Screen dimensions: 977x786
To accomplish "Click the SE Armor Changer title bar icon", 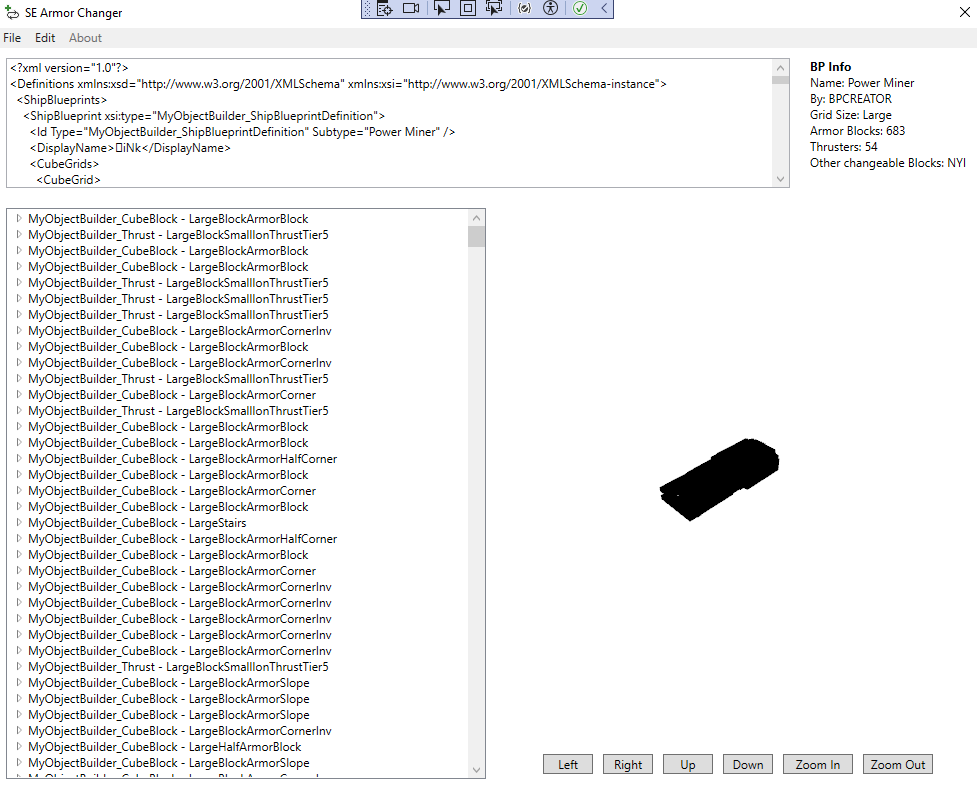I will click(12, 12).
